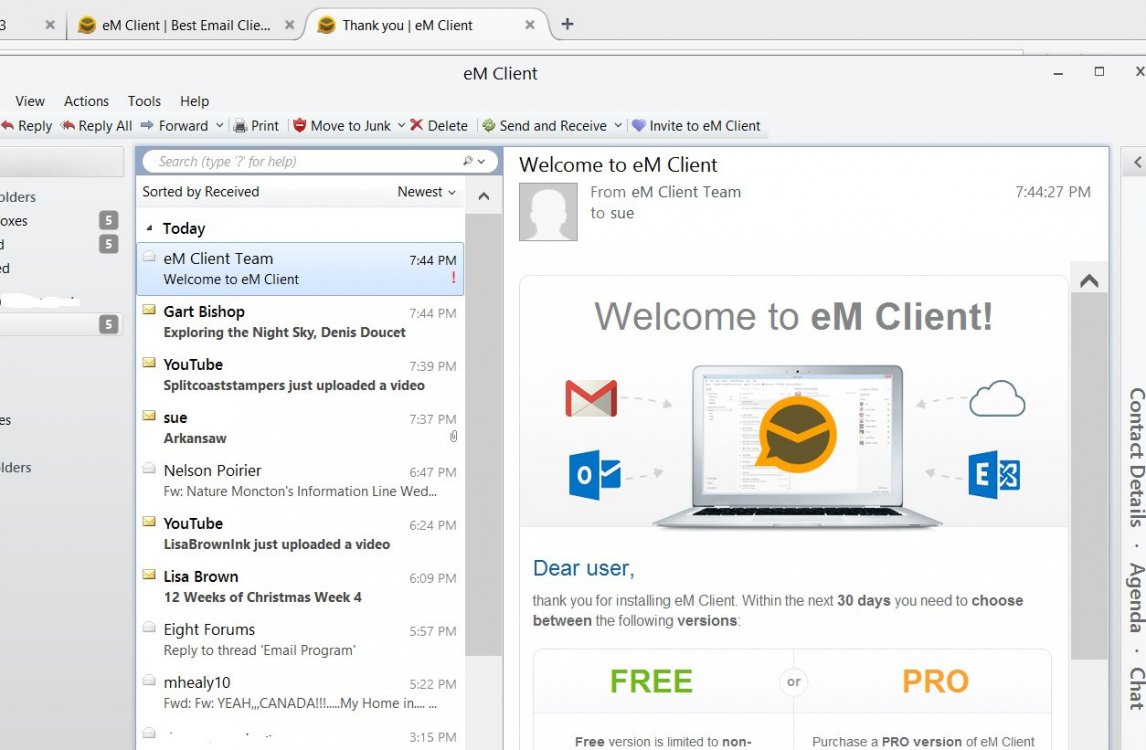Open the Chat sidebar tab
This screenshot has width=1146, height=750.
tap(1136, 688)
